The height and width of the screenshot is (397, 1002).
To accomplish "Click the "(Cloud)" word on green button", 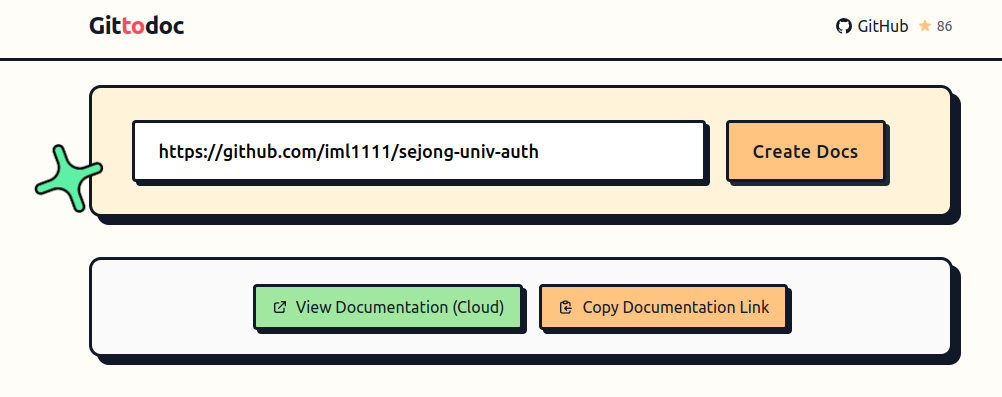I will tap(478, 307).
